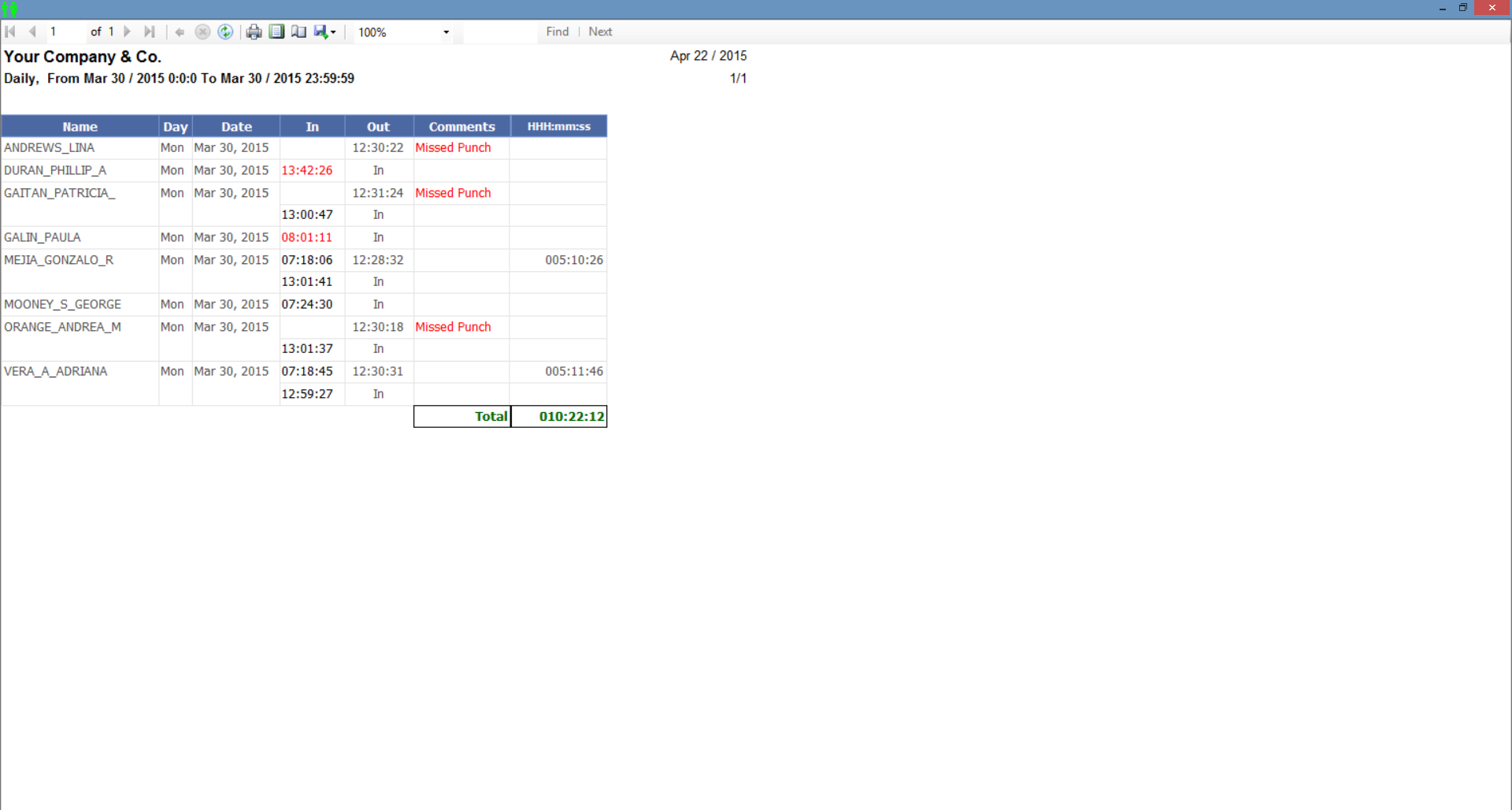Jump to last page of report
Viewport: 1512px width, 810px height.
coord(150,32)
